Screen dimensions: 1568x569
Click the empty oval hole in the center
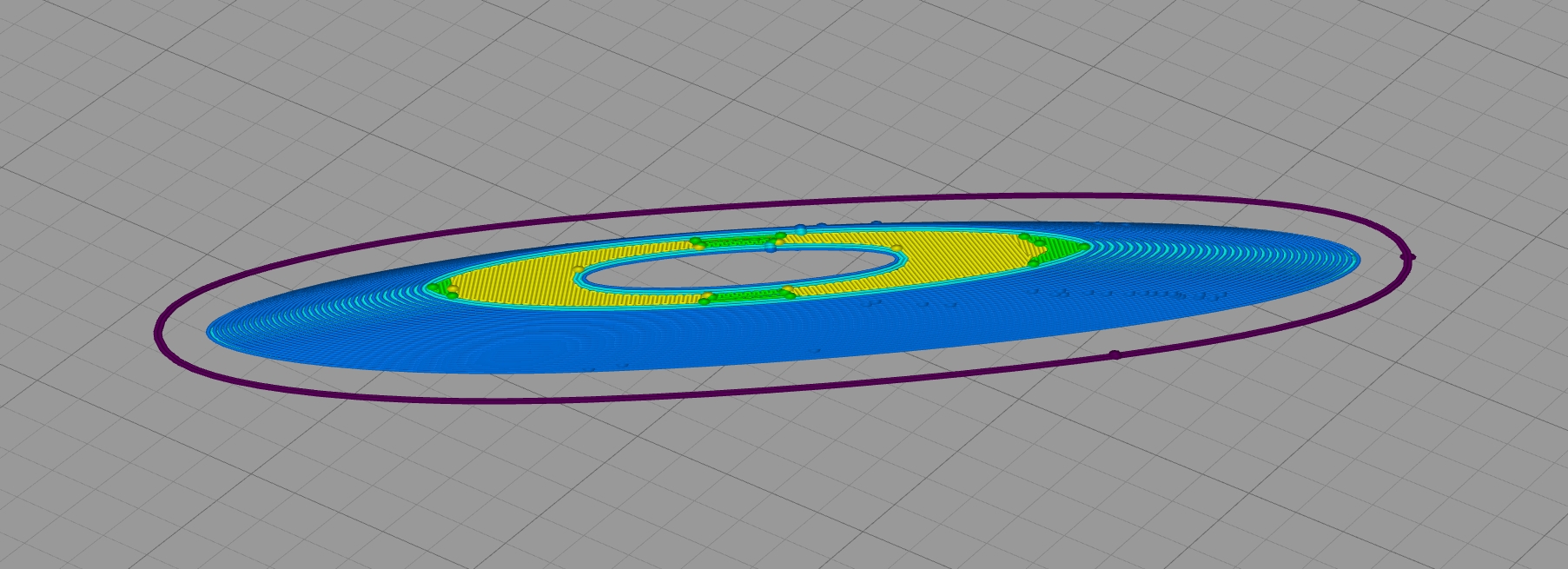tap(740, 270)
